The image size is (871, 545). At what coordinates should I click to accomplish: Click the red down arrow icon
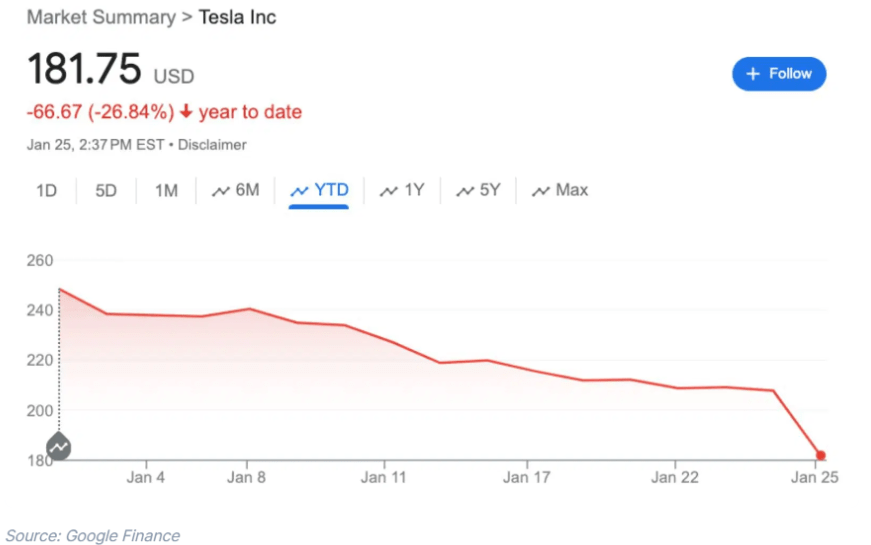[186, 112]
